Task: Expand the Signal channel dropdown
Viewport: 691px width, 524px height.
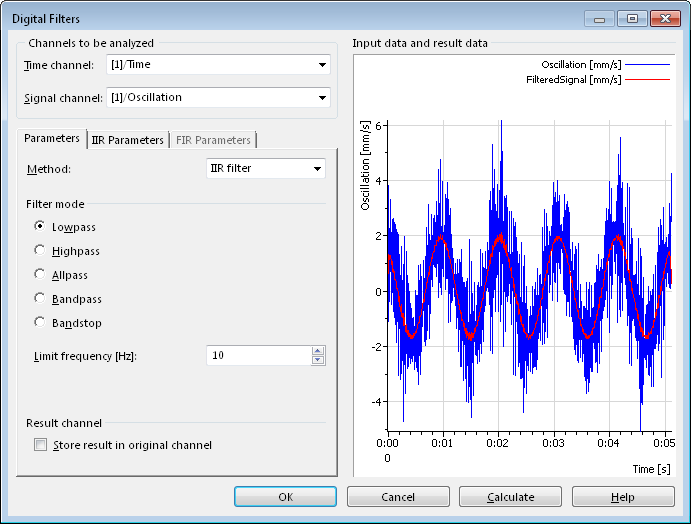Action: pyautogui.click(x=321, y=97)
